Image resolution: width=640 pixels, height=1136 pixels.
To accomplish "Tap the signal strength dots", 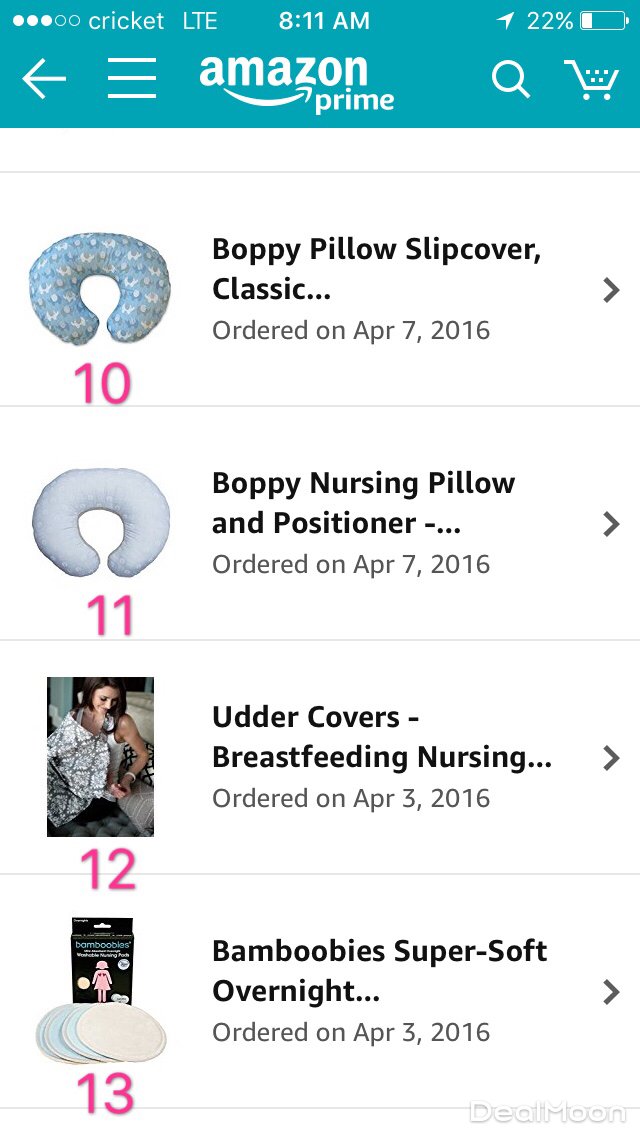I will point(44,21).
